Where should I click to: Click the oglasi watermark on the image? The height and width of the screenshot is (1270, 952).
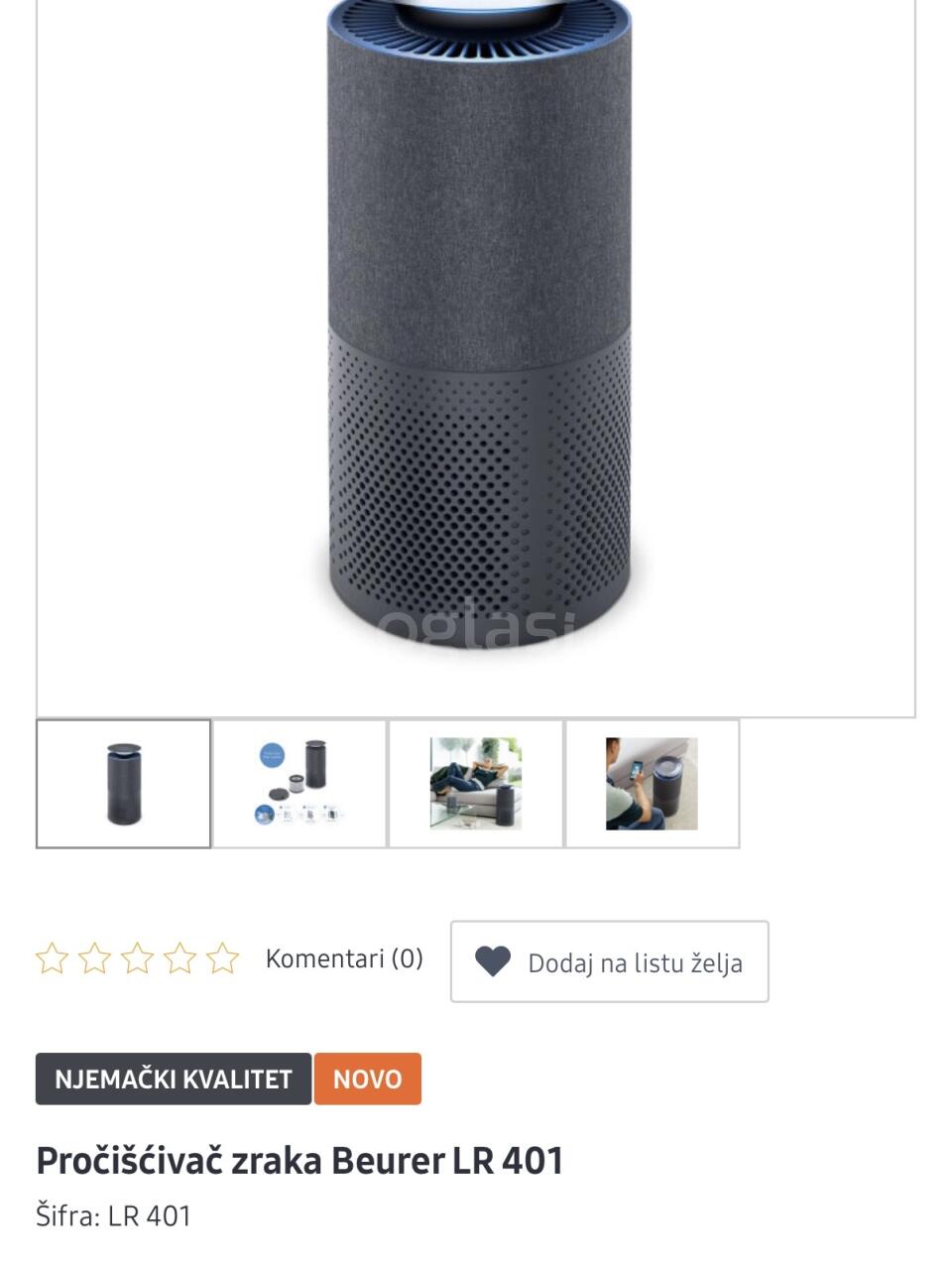[476, 623]
